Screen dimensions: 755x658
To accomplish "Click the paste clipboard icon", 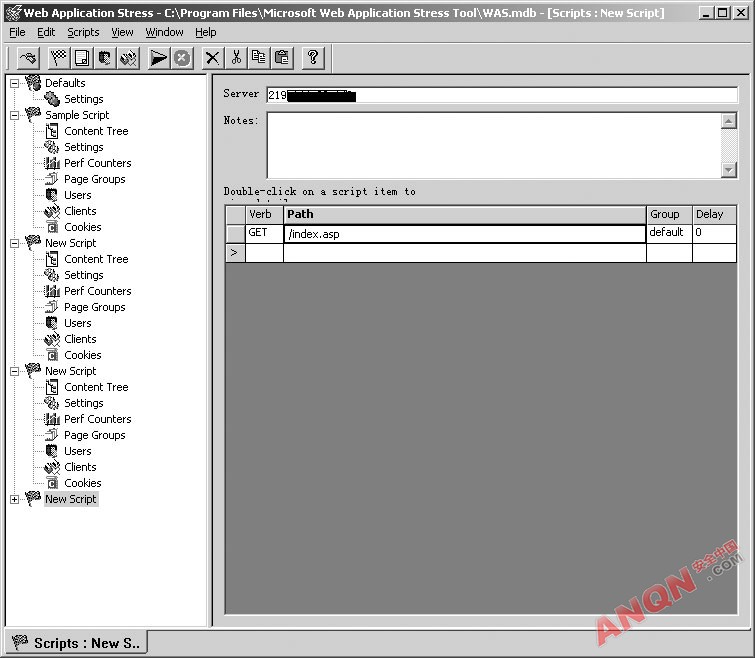I will pyautogui.click(x=282, y=58).
